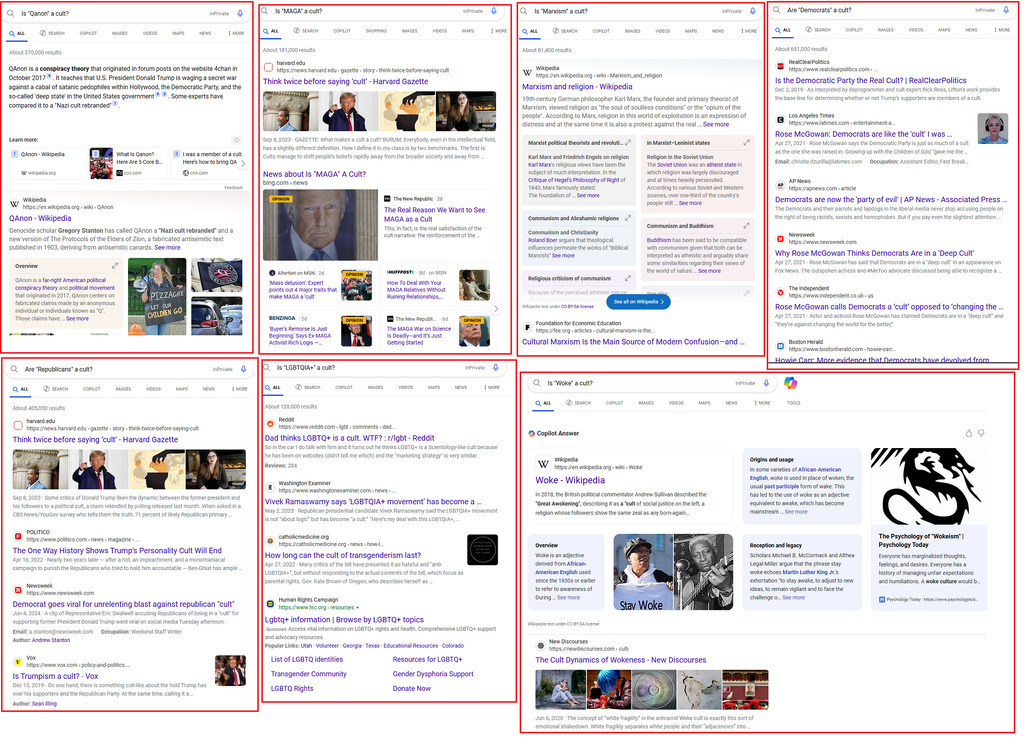Switch to IMAGES tab in Qanon search
This screenshot has width=1024, height=740.
(x=120, y=33)
